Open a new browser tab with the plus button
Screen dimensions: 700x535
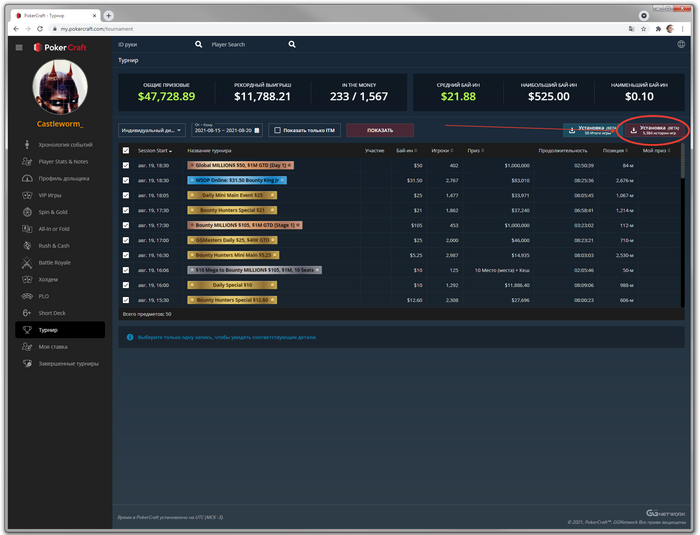click(x=108, y=16)
